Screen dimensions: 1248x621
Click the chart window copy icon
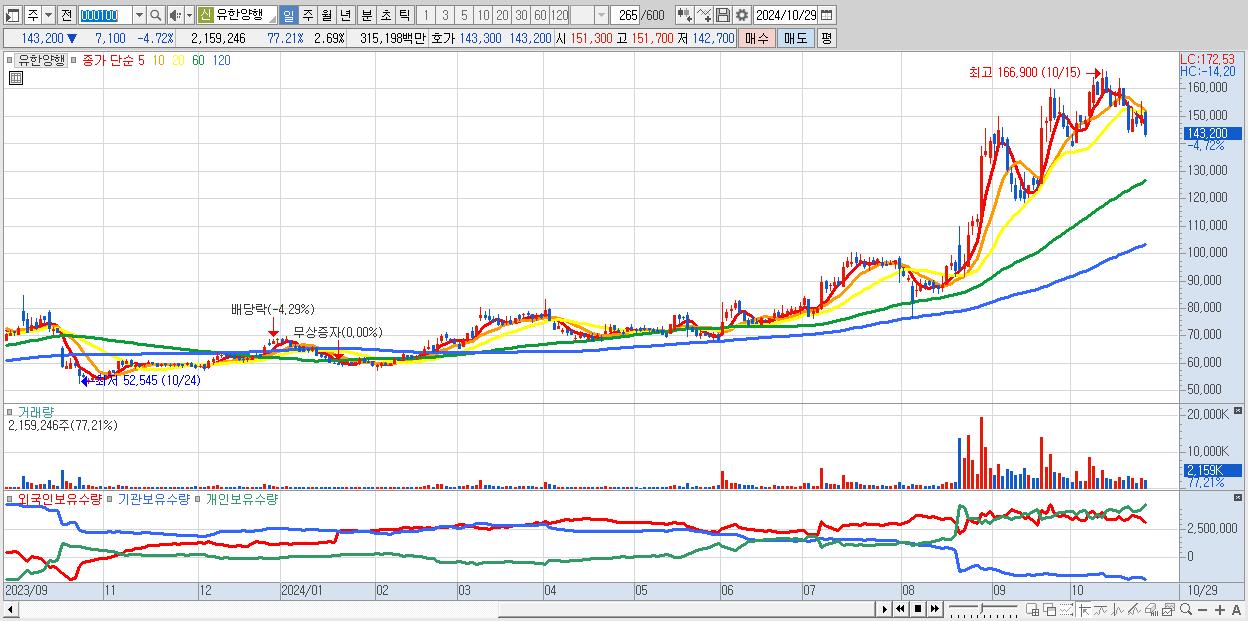[1168, 609]
